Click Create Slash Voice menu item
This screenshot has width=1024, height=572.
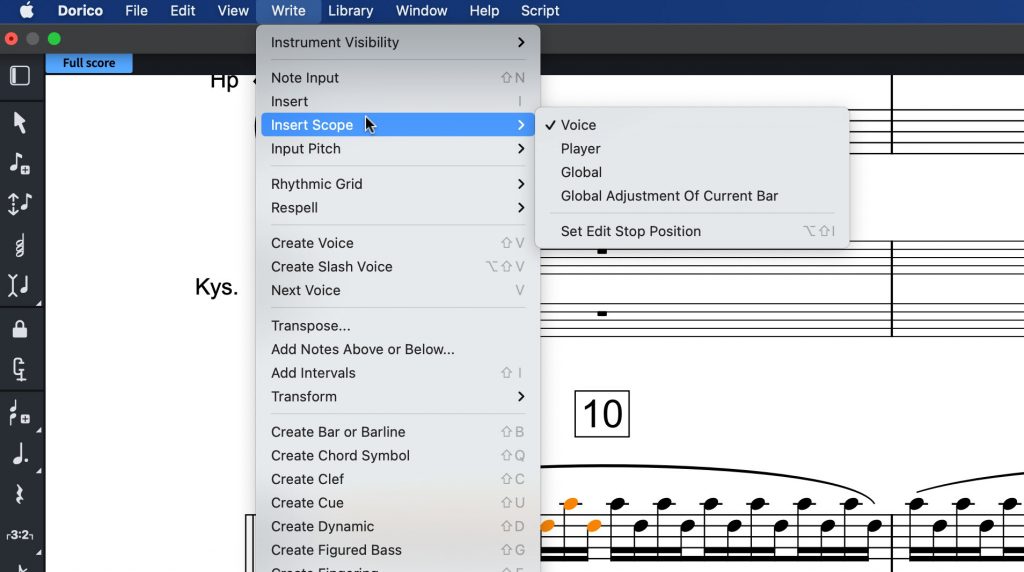point(398,266)
